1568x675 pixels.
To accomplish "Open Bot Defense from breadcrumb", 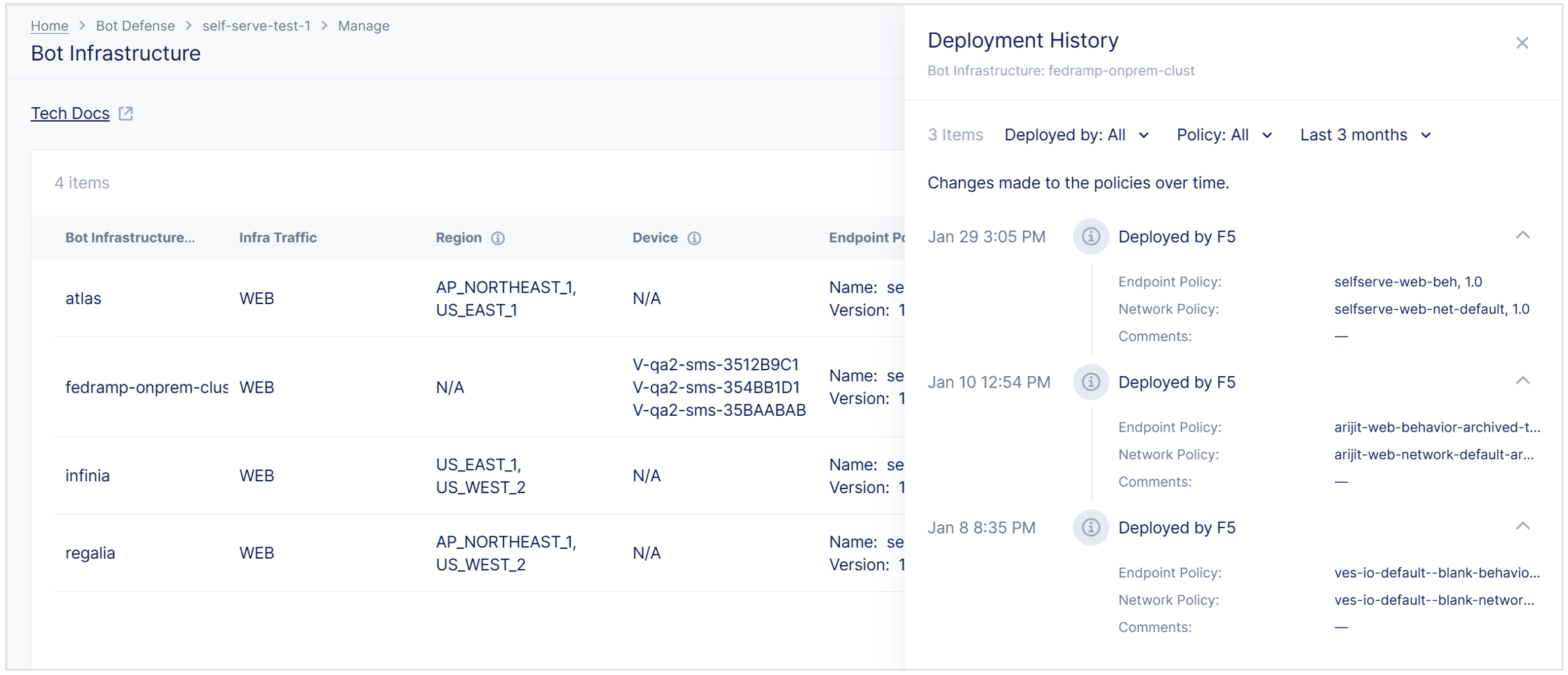I will point(135,25).
